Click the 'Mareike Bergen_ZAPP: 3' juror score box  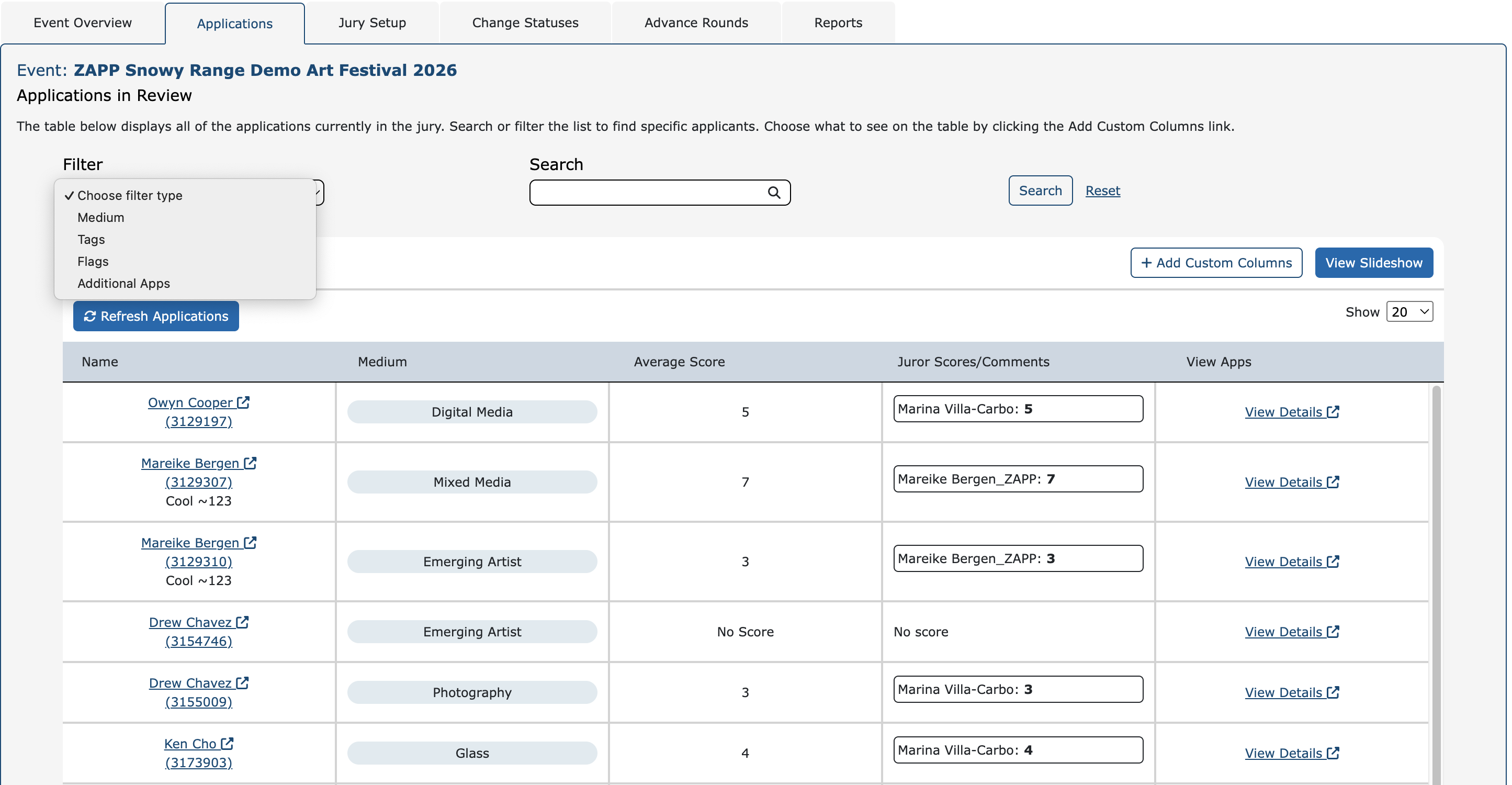(1018, 558)
